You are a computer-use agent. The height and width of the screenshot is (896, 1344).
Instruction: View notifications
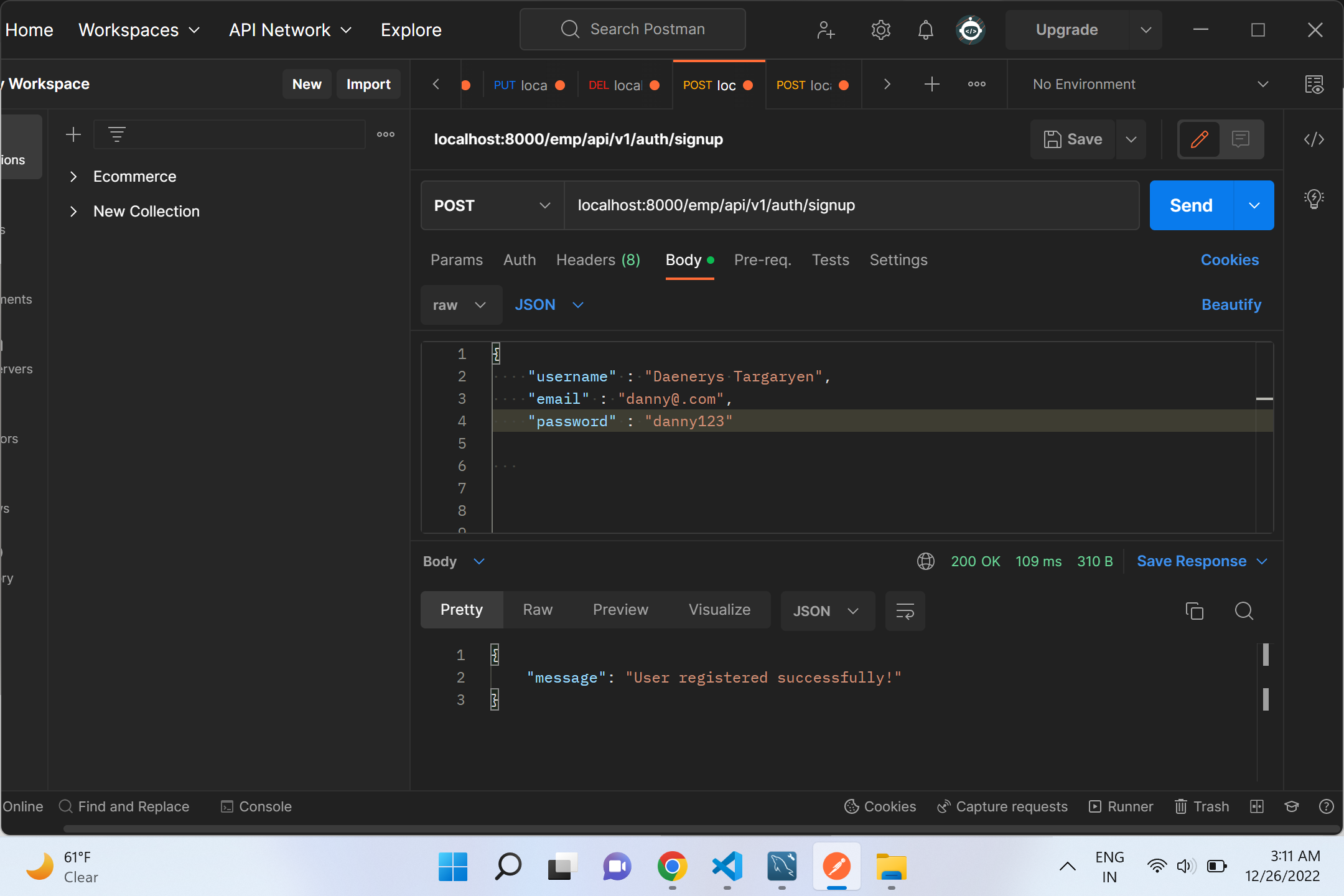point(925,29)
